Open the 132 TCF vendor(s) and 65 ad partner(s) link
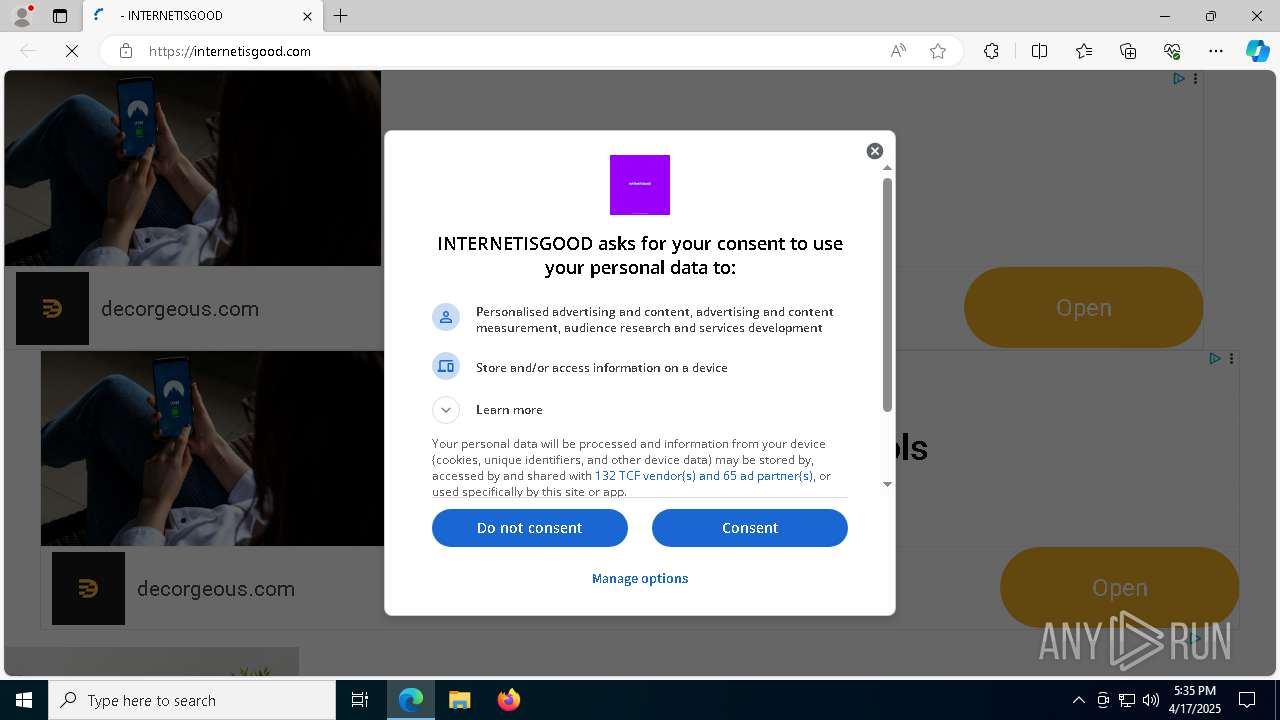The height and width of the screenshot is (720, 1280). [x=704, y=476]
